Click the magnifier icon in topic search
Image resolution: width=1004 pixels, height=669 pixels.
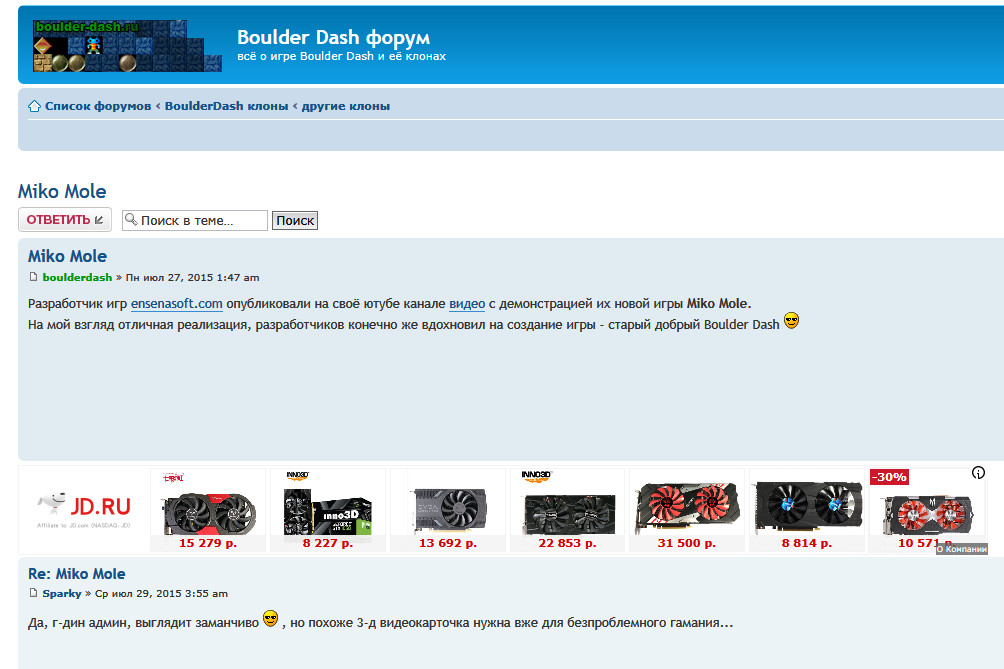coord(131,220)
